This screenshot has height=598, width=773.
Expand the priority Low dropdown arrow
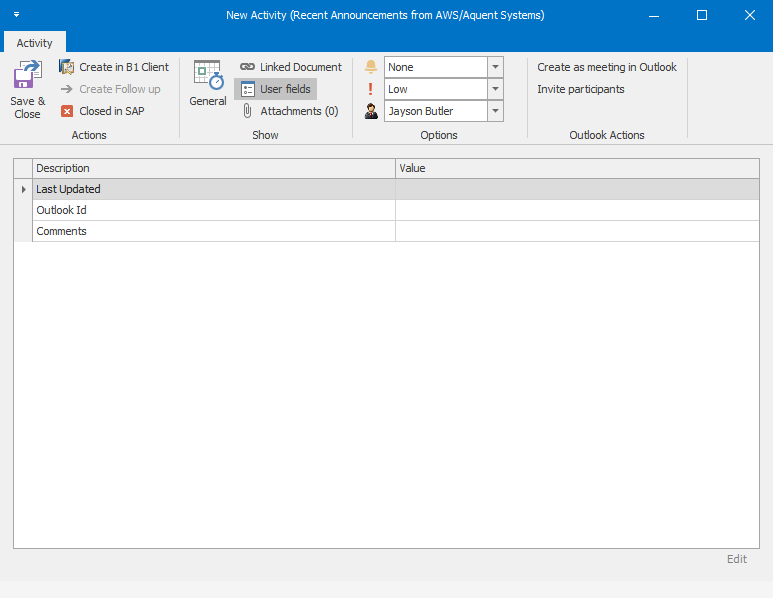pyautogui.click(x=495, y=89)
